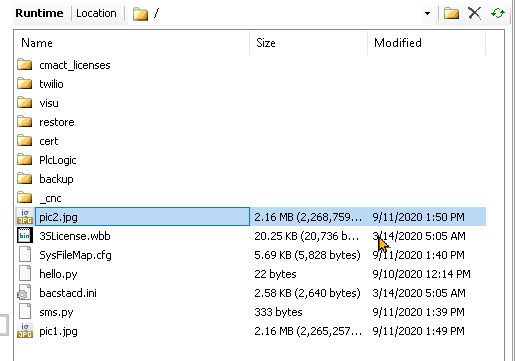Select the pic2.jpg file name

pyautogui.click(x=58, y=217)
